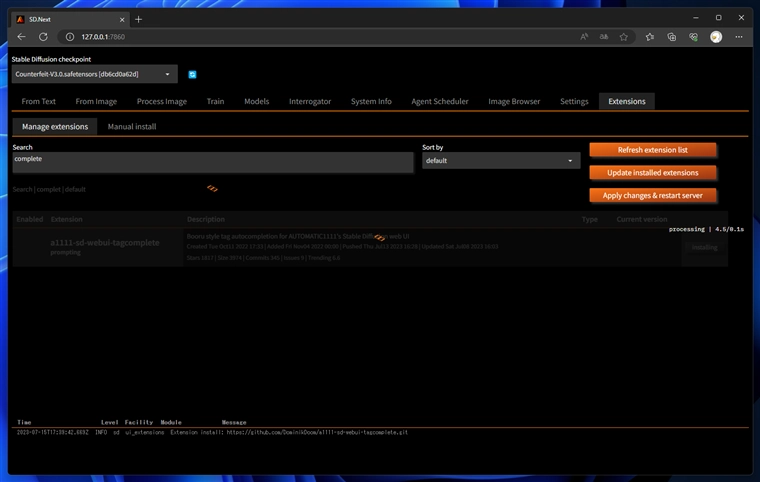Click the browser back arrow
This screenshot has height=482, width=760.
tap(21, 37)
